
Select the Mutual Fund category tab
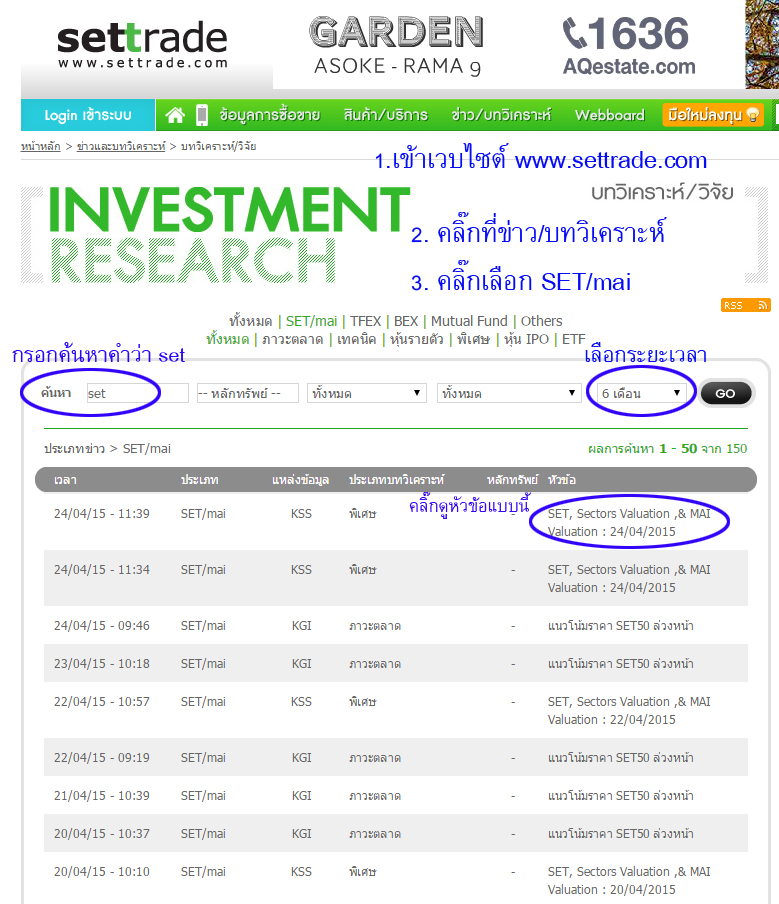coord(470,321)
